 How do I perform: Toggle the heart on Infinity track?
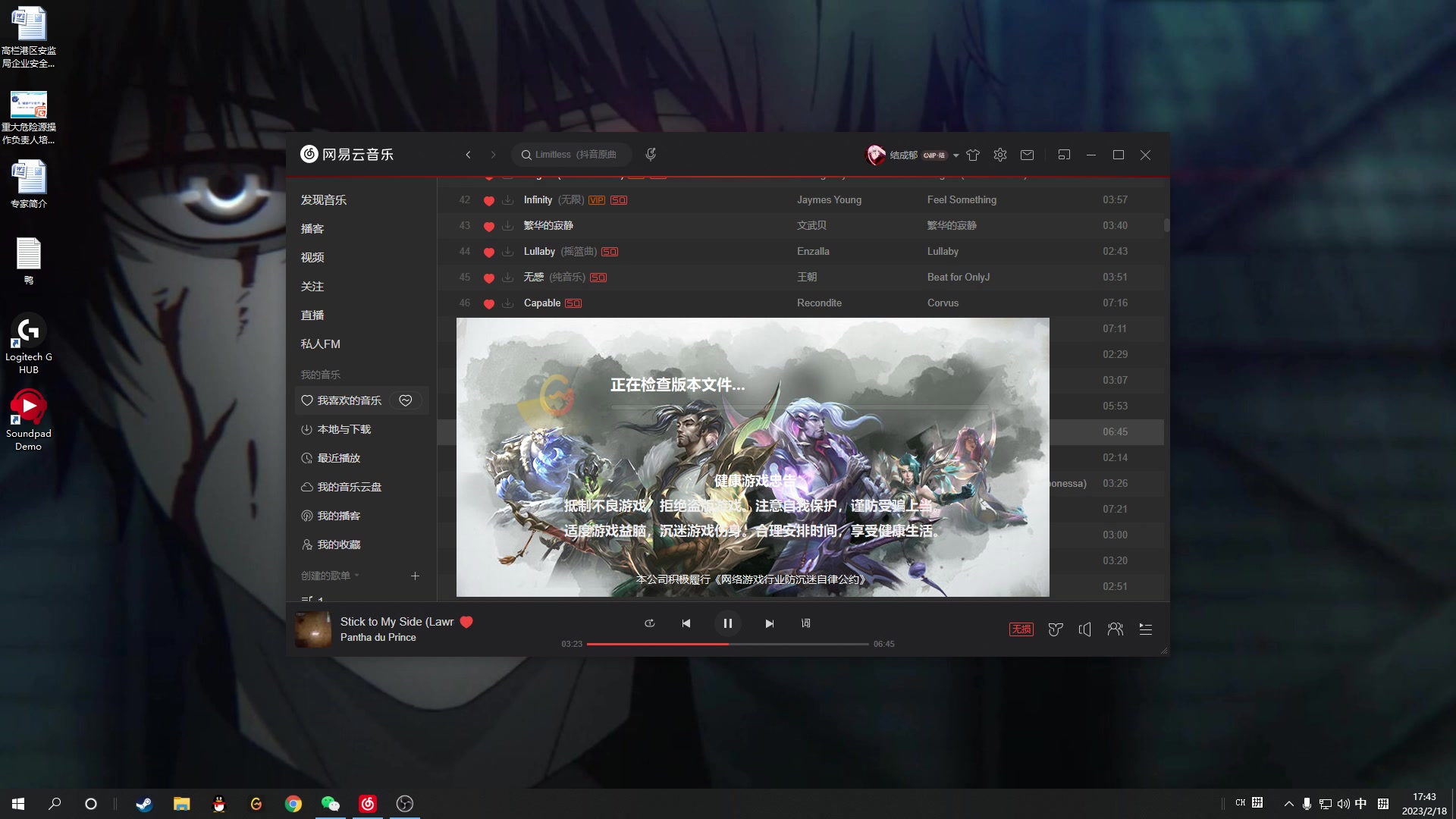(489, 201)
